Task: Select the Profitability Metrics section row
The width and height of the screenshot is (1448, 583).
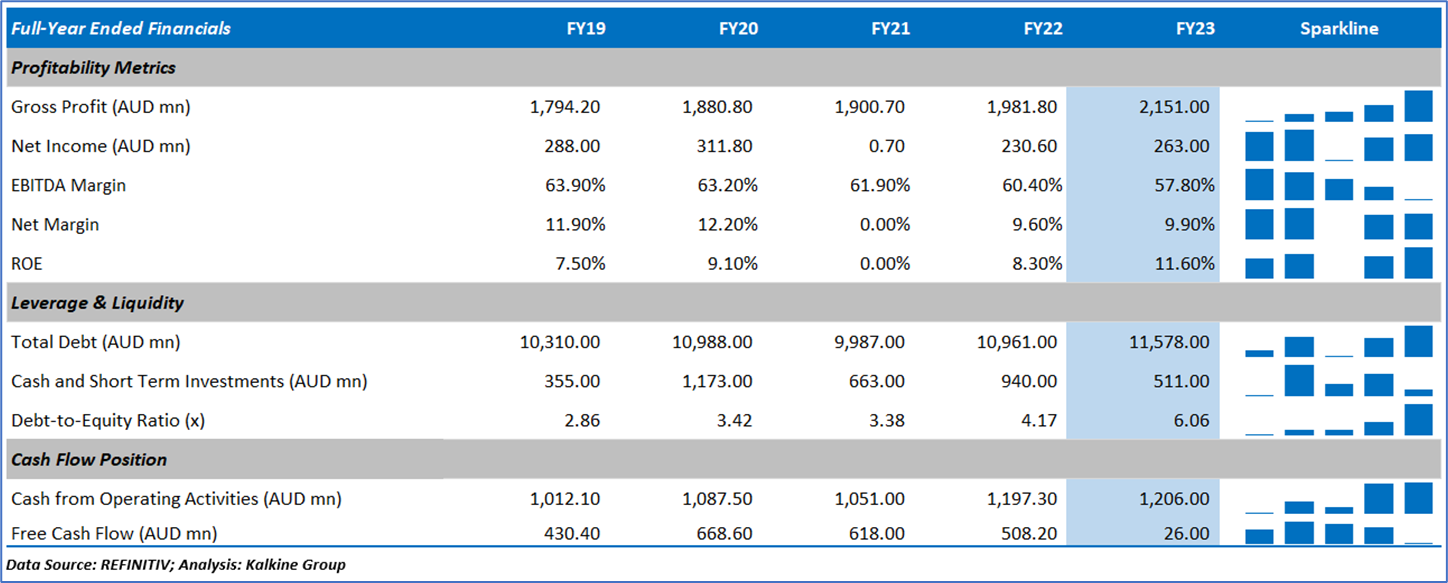Action: [93, 68]
